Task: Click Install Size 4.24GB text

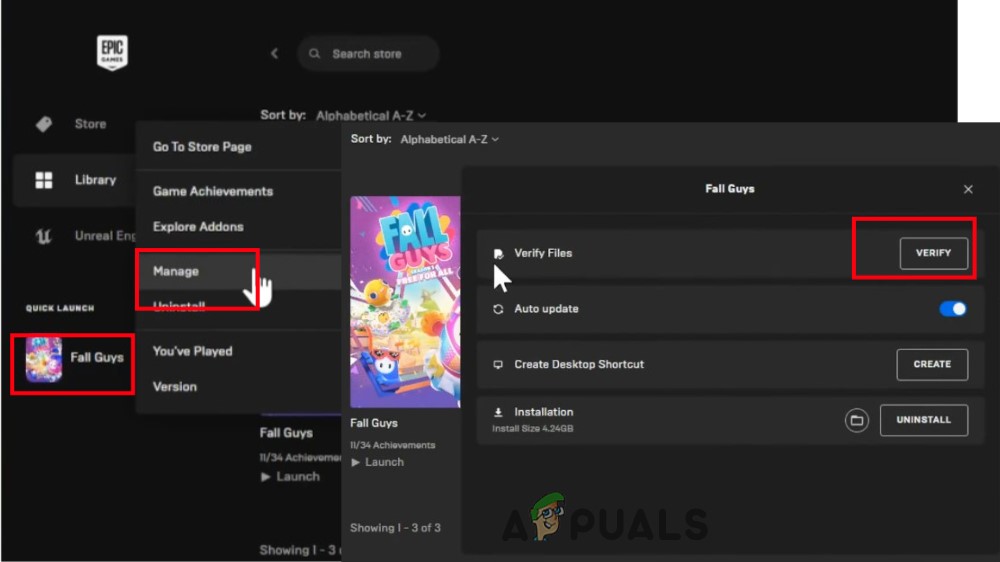Action: point(533,429)
